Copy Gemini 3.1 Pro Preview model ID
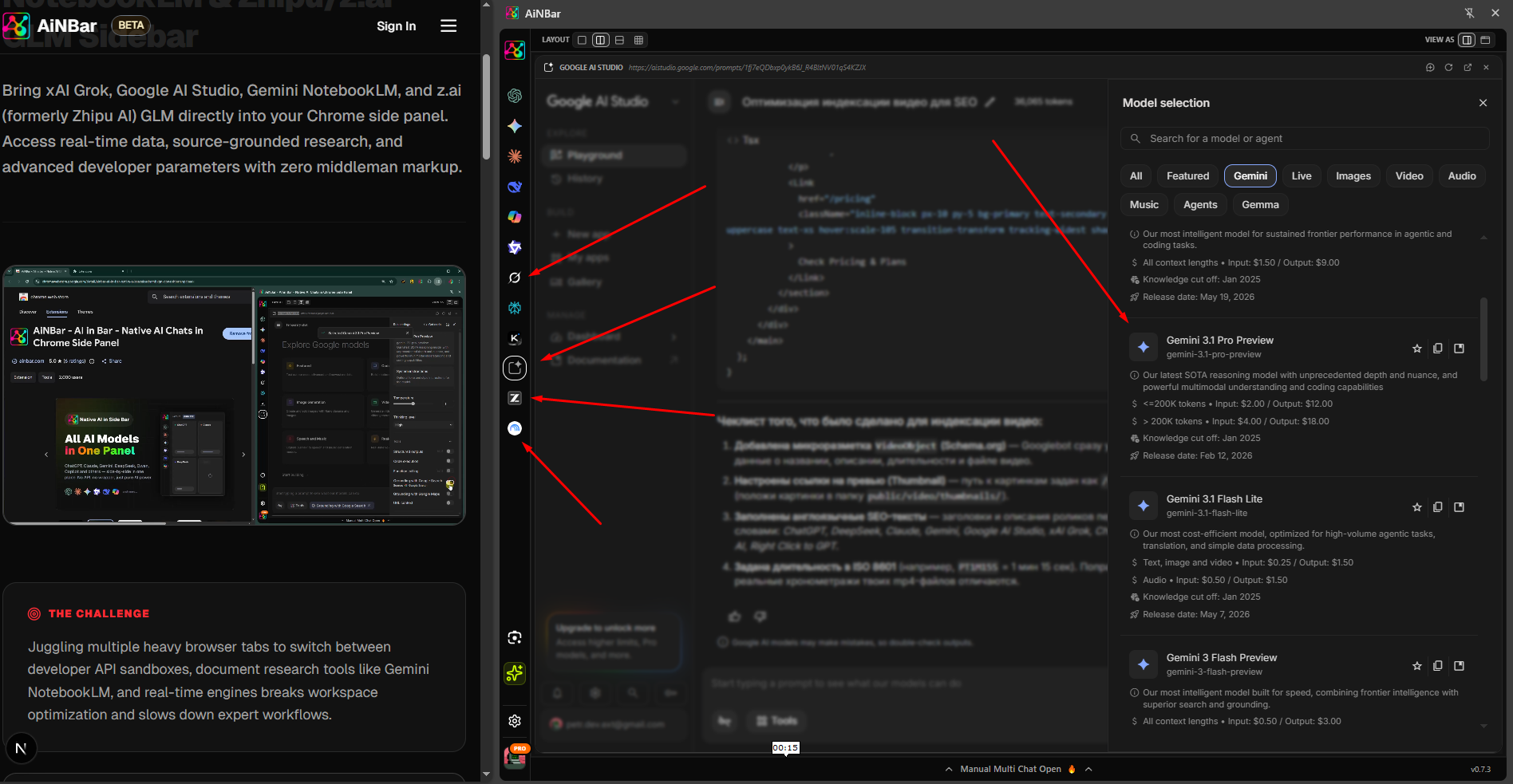 pyautogui.click(x=1438, y=348)
